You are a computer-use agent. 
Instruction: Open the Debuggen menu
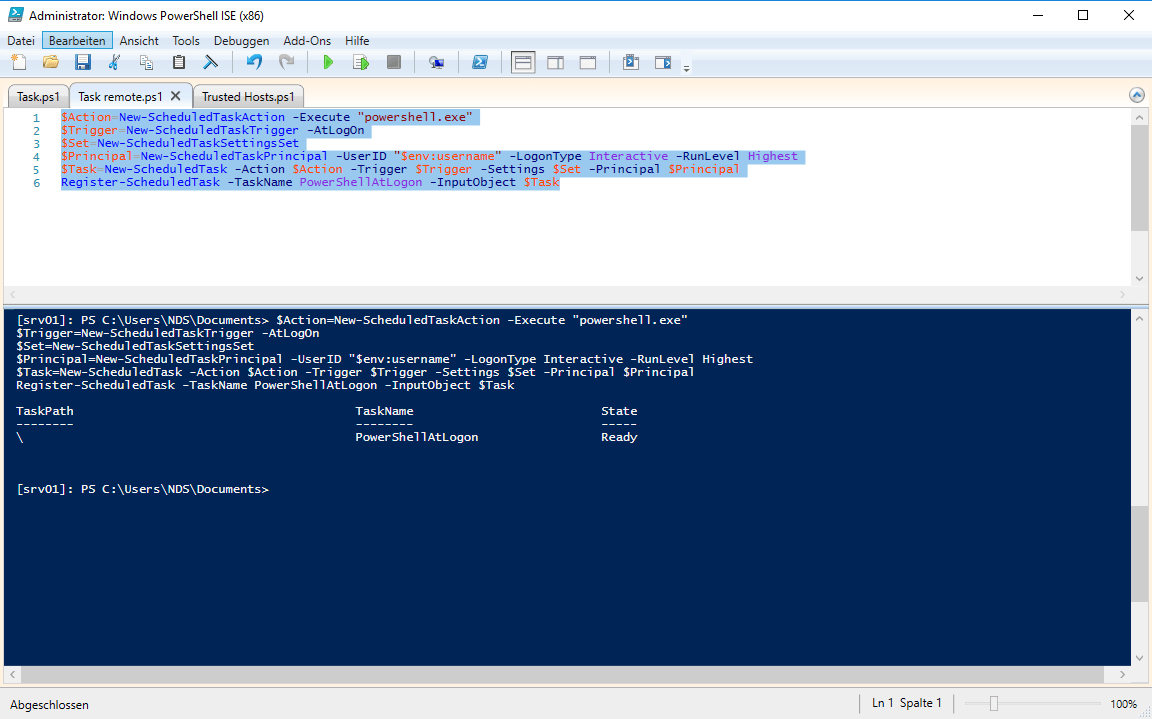click(x=241, y=41)
